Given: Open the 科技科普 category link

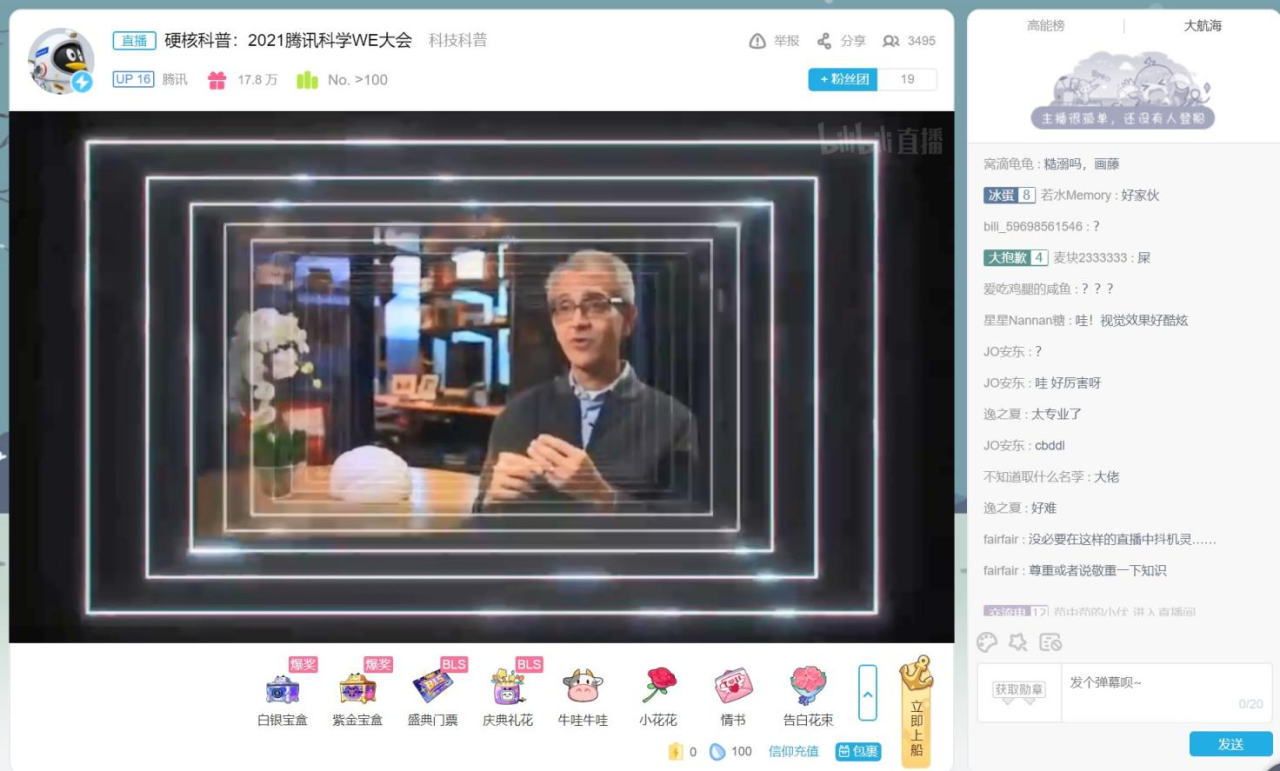Looking at the screenshot, I should pyautogui.click(x=458, y=40).
